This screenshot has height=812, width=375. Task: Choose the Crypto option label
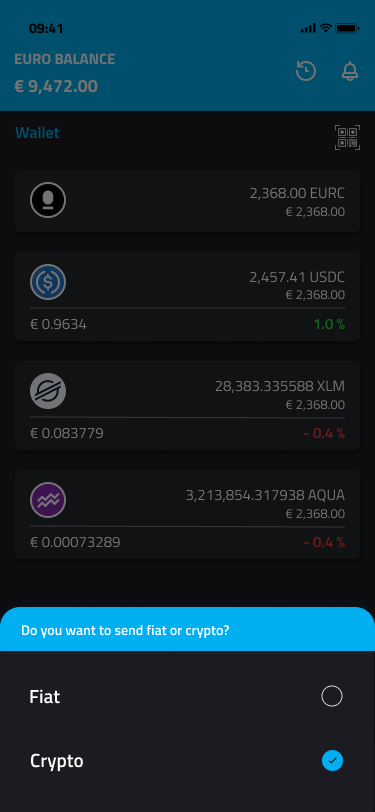(x=56, y=761)
